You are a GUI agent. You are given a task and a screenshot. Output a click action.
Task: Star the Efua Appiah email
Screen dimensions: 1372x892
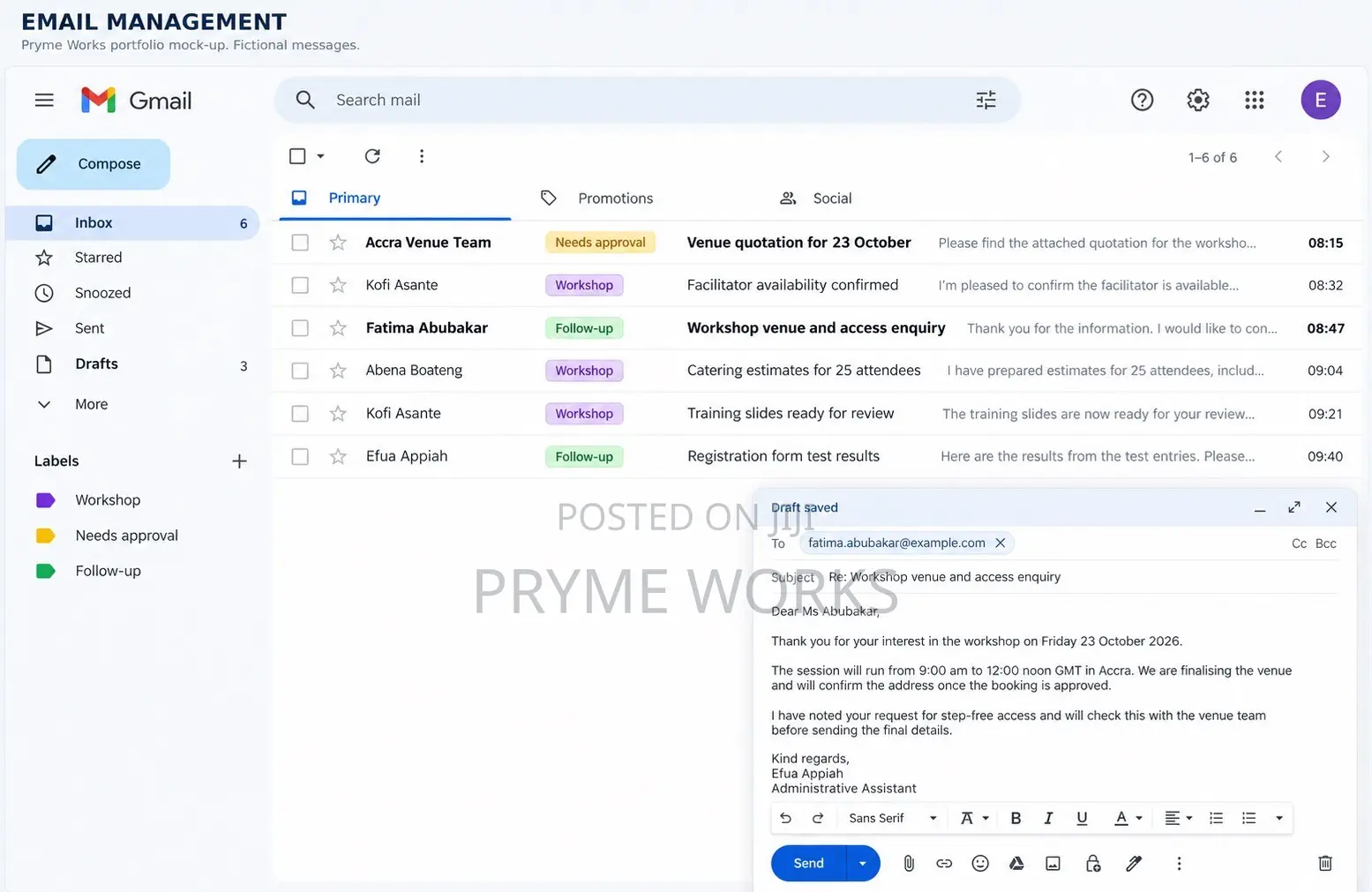coord(338,456)
